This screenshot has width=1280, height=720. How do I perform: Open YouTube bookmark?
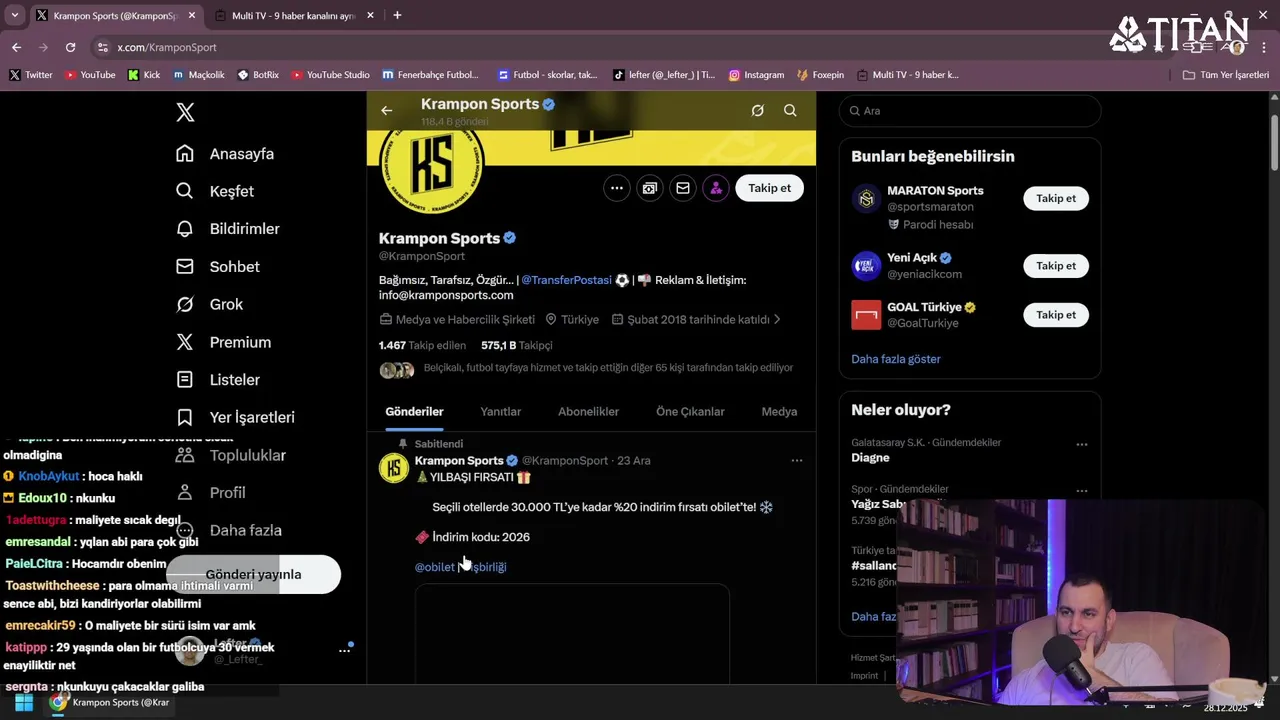point(90,75)
